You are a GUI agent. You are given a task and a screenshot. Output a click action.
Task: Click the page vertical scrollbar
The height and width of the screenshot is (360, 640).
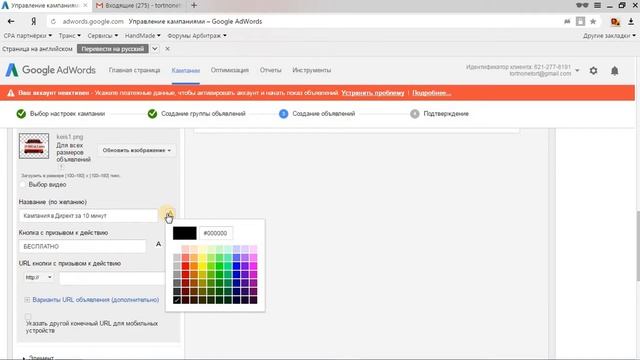(638, 245)
